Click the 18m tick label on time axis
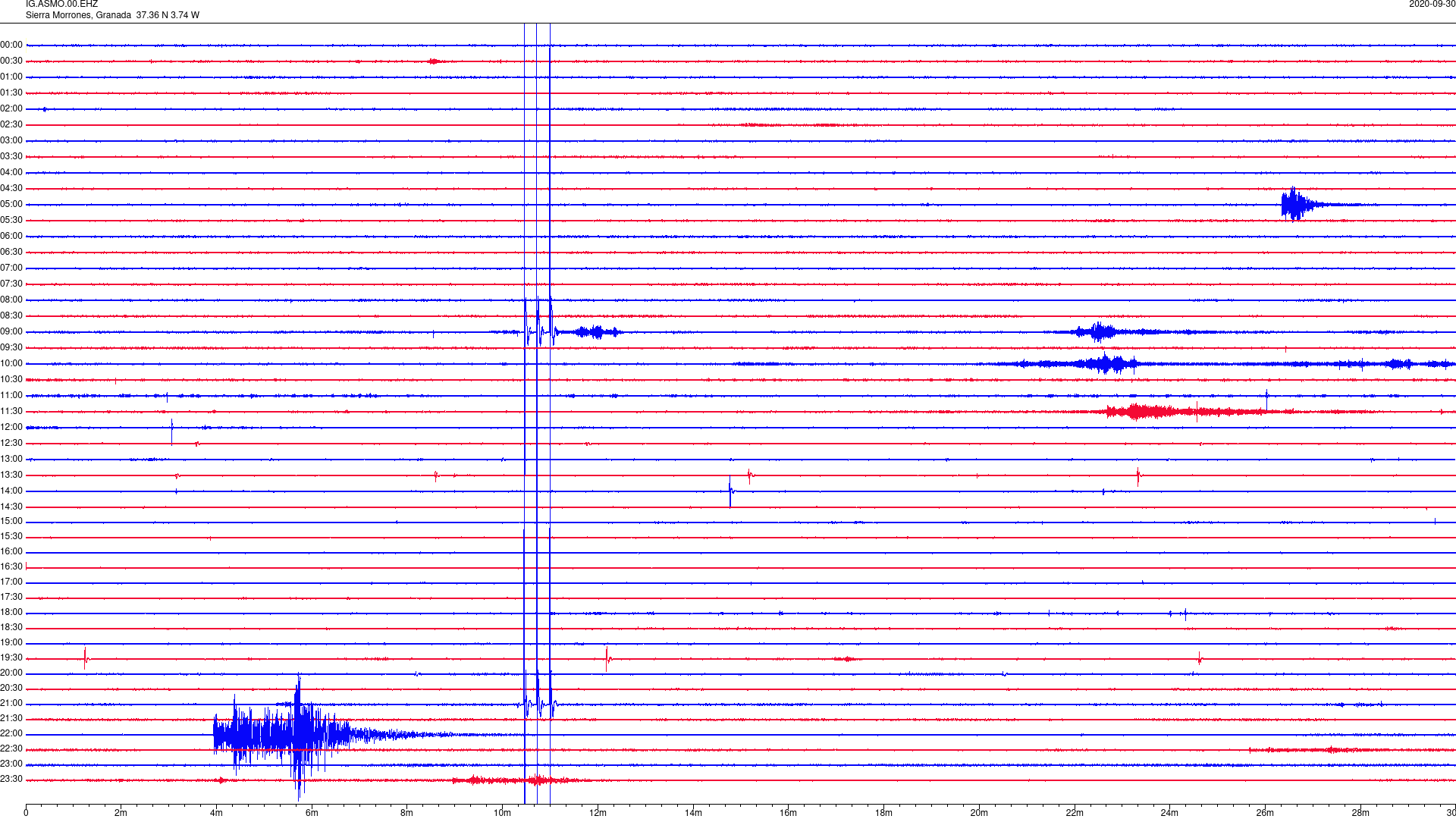Viewport: 1456px width, 819px height. [883, 813]
